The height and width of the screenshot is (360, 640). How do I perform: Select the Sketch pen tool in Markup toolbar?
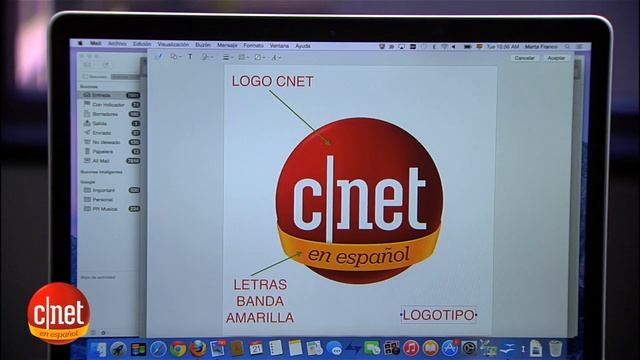pyautogui.click(x=158, y=57)
